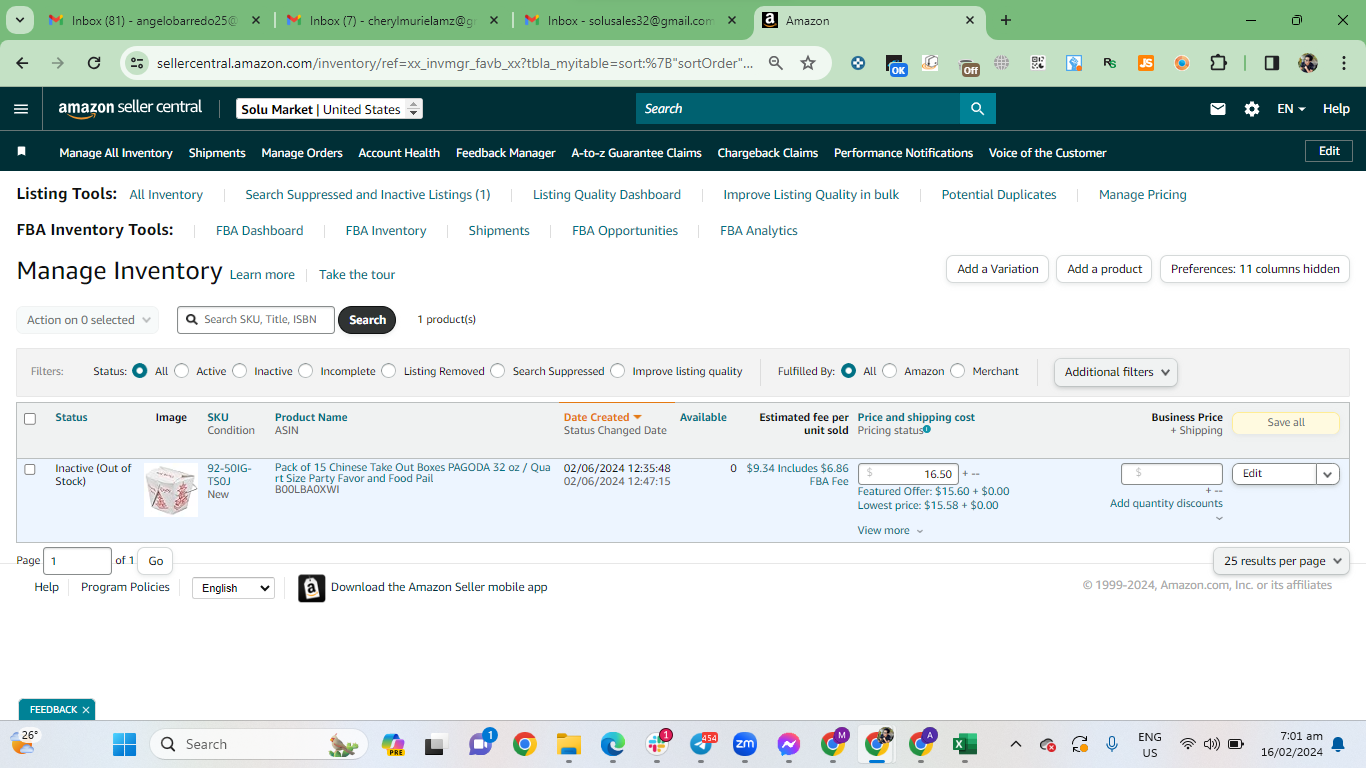Open the Solu Market United States account selector
Image resolution: width=1366 pixels, height=768 pixels.
330,109
